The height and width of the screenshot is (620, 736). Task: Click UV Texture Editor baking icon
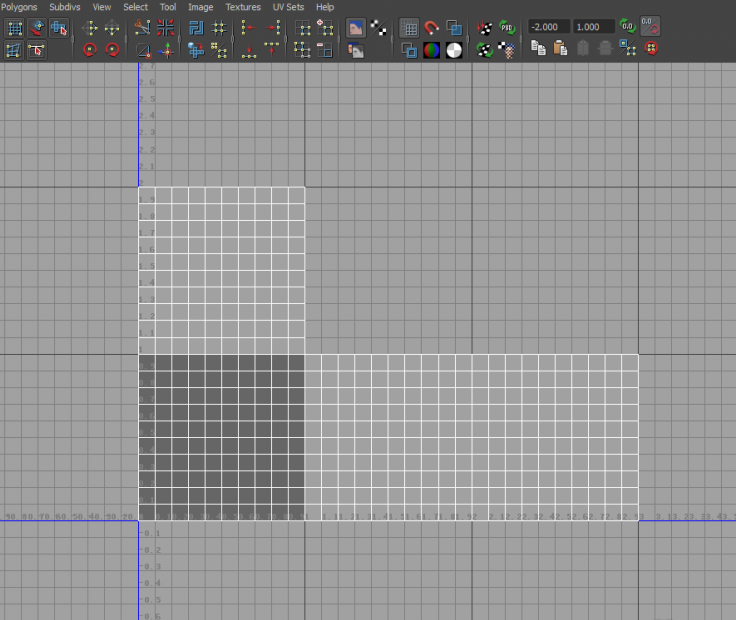coord(485,28)
